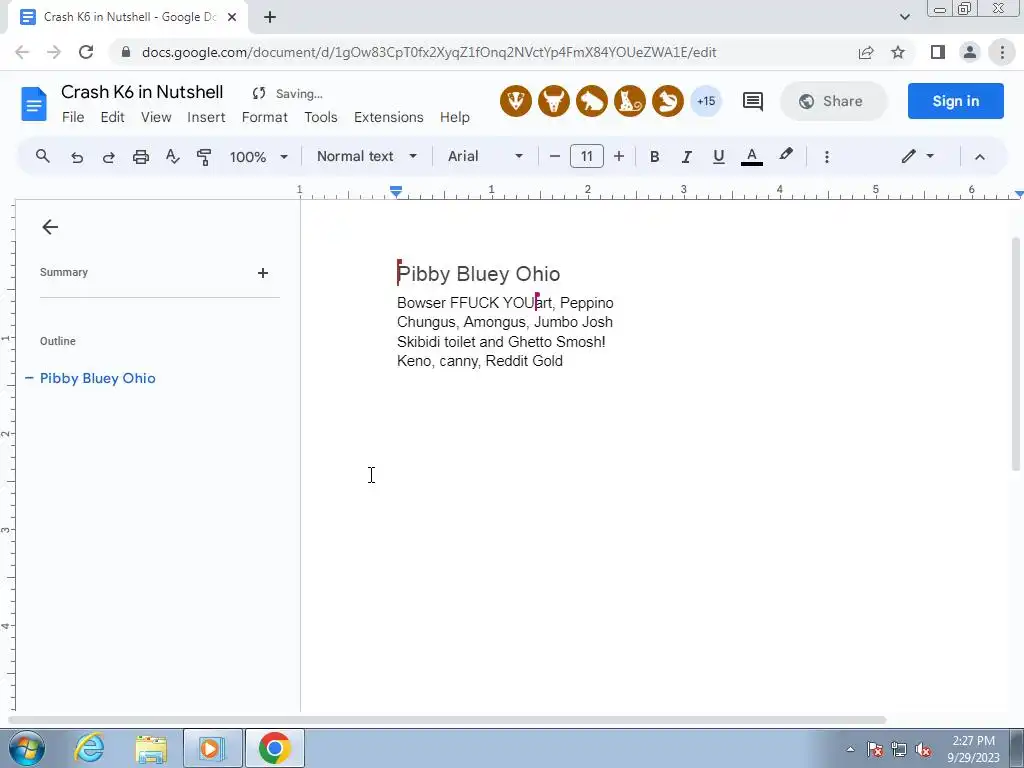Click the search the menus magnifier icon

[42, 156]
